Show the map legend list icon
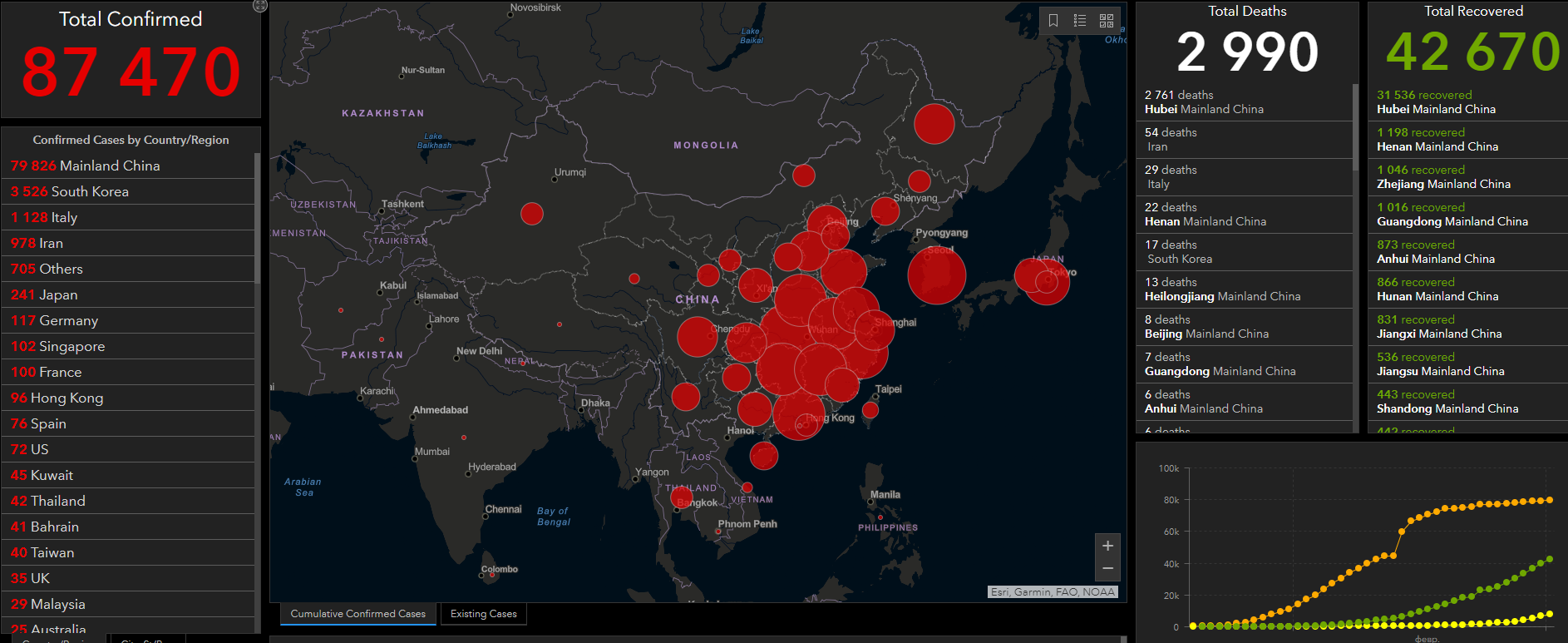1568x643 pixels. (x=1080, y=21)
